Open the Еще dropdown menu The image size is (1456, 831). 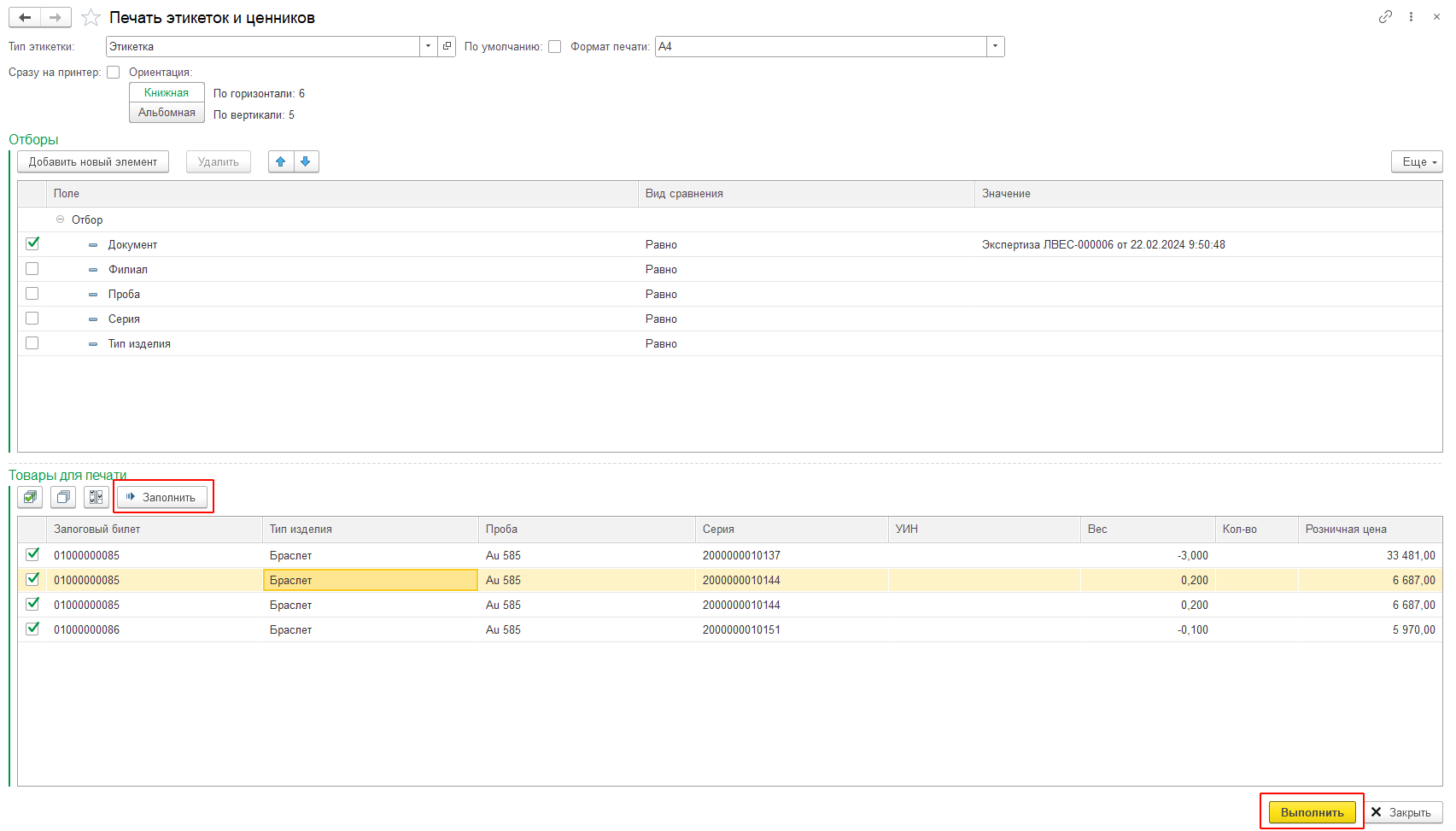pyautogui.click(x=1417, y=161)
